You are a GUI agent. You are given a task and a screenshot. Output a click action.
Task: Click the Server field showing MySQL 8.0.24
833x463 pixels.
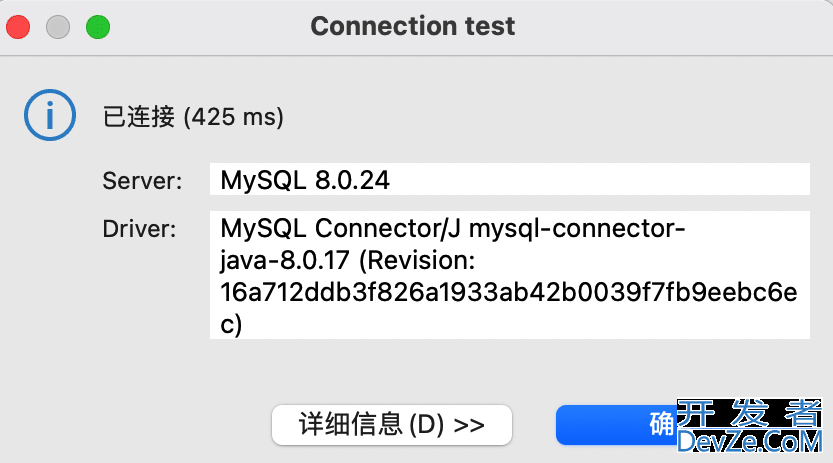click(509, 179)
